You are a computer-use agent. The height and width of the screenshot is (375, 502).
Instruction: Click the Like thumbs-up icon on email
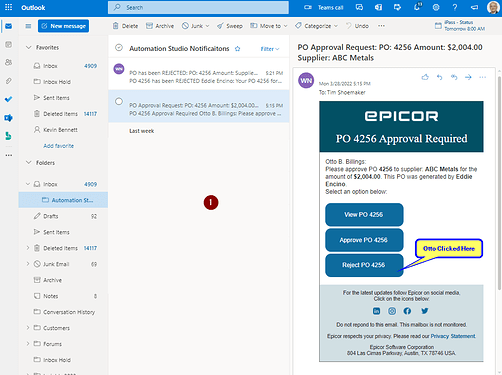425,77
